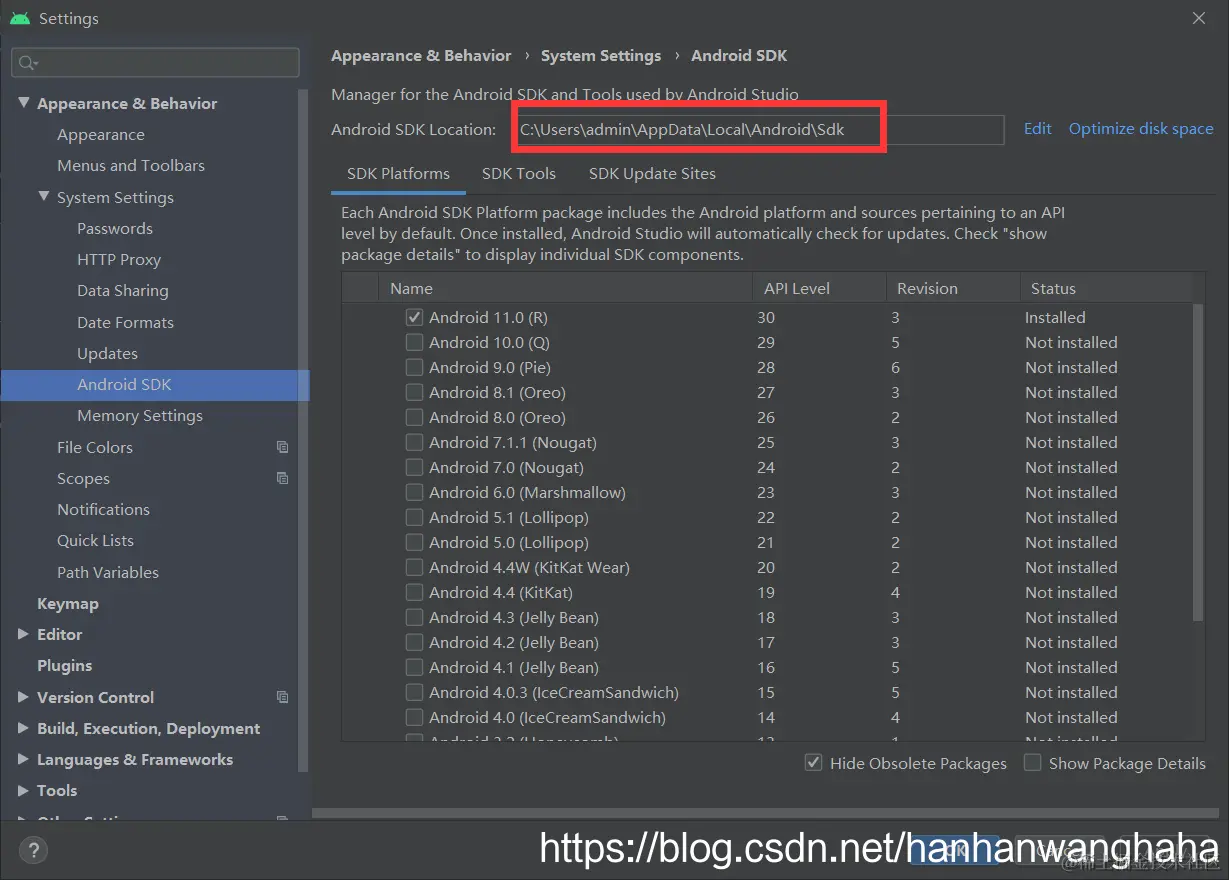Expand Build, Execution, Deployment section
This screenshot has width=1229, height=880.
[24, 728]
